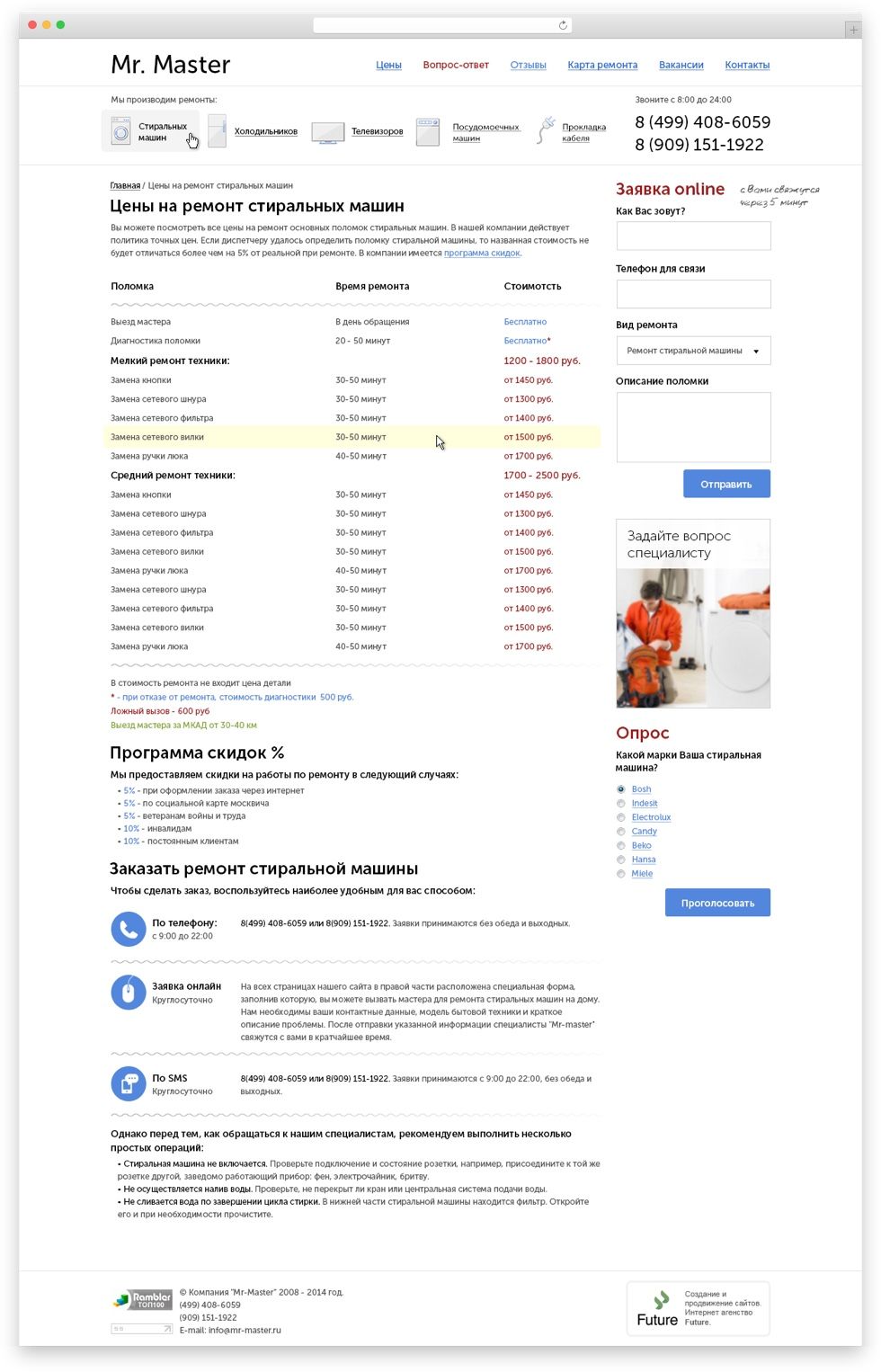Open the Вопрос-ответ menu item
881x1372 pixels.
point(456,65)
